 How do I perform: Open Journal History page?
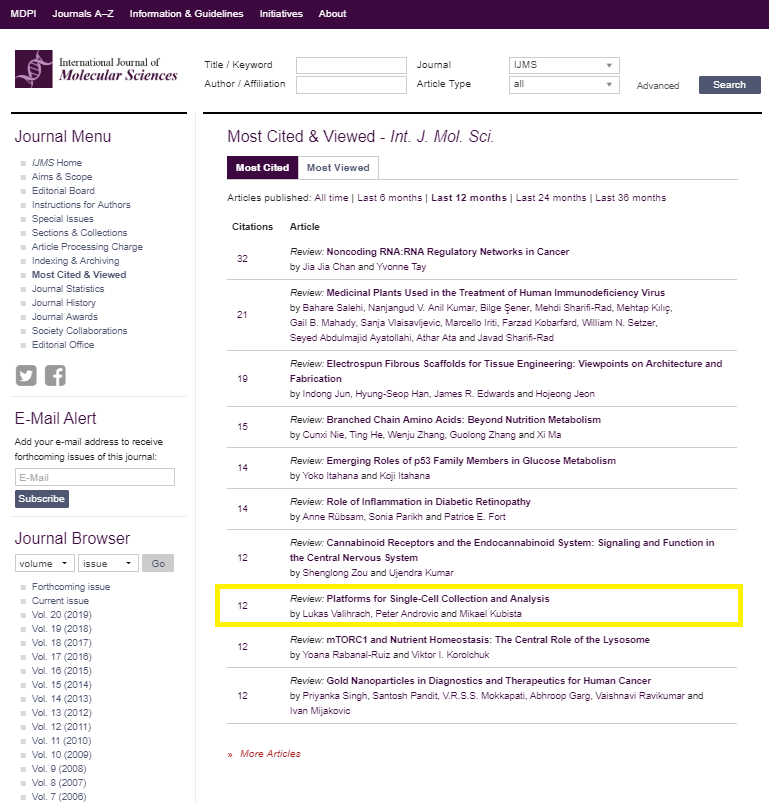(63, 303)
